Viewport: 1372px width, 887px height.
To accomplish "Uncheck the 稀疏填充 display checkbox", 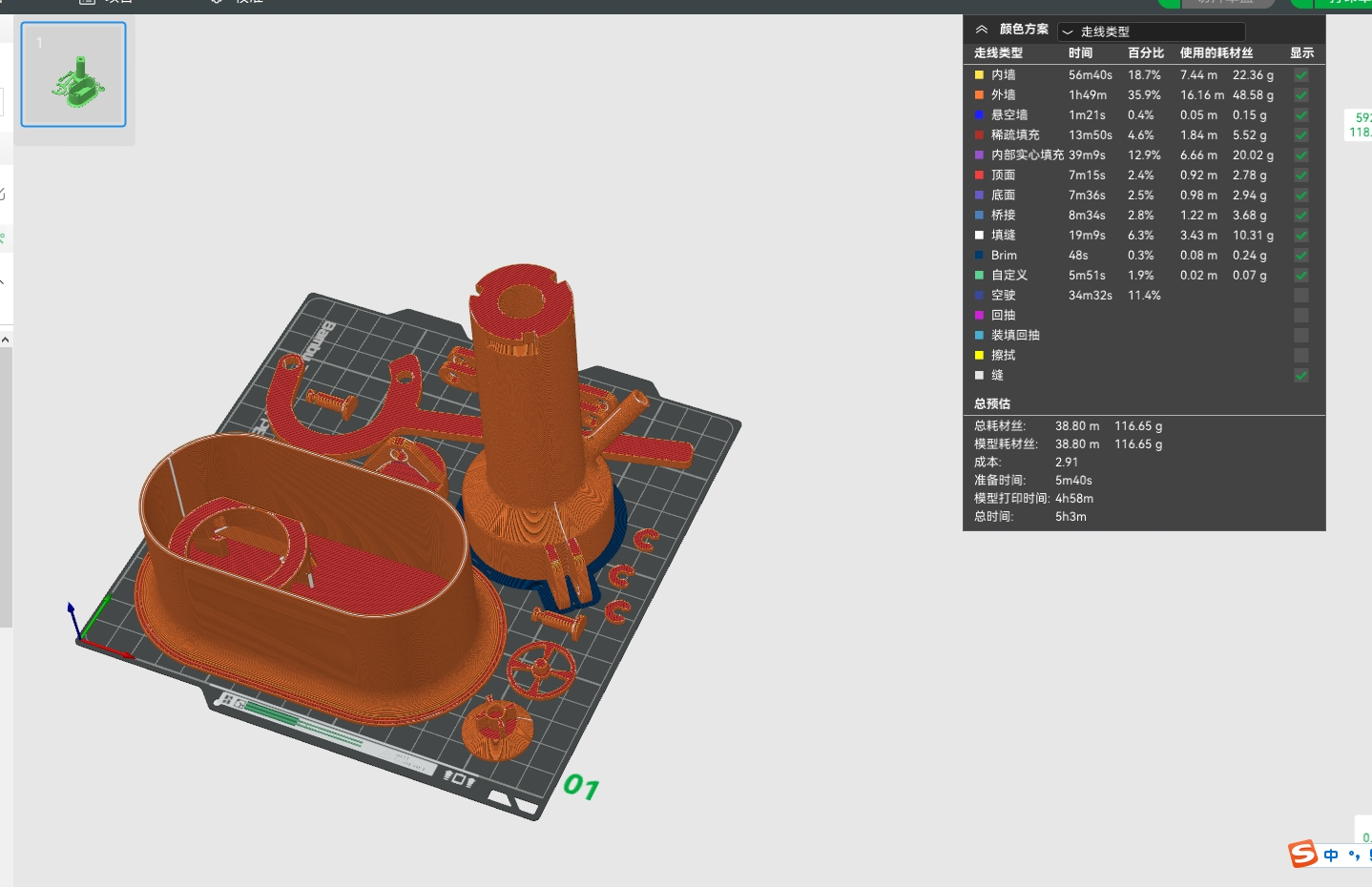I will click(1301, 135).
